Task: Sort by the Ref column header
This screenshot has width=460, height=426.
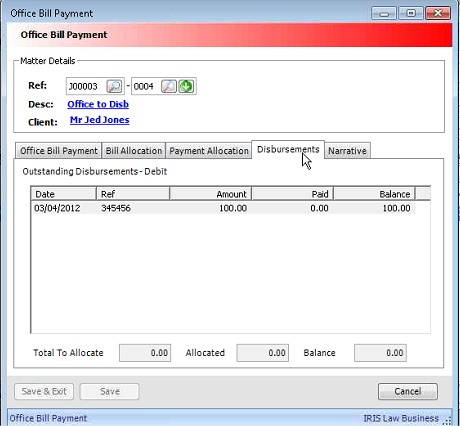Action: point(133,194)
